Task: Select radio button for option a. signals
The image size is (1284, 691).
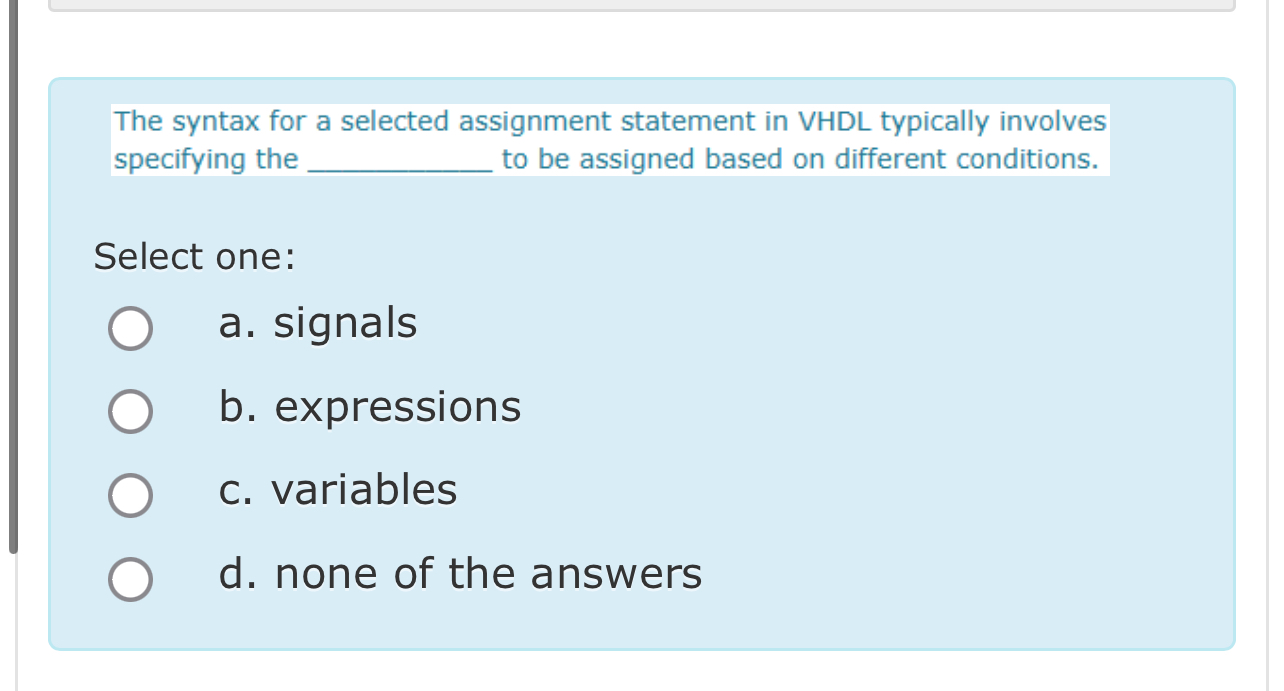Action: pyautogui.click(x=130, y=327)
